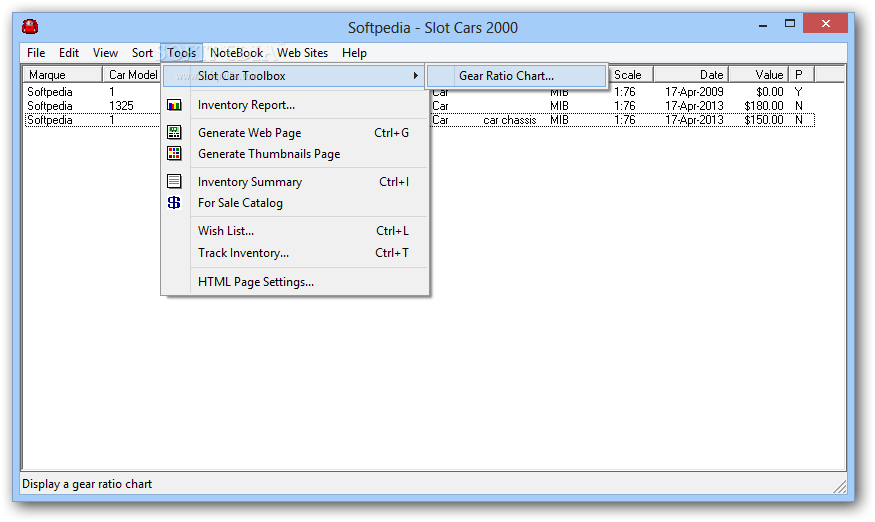Choose Generate Thumbnails Page menu entry
The width and height of the screenshot is (875, 522).
pyautogui.click(x=296, y=154)
